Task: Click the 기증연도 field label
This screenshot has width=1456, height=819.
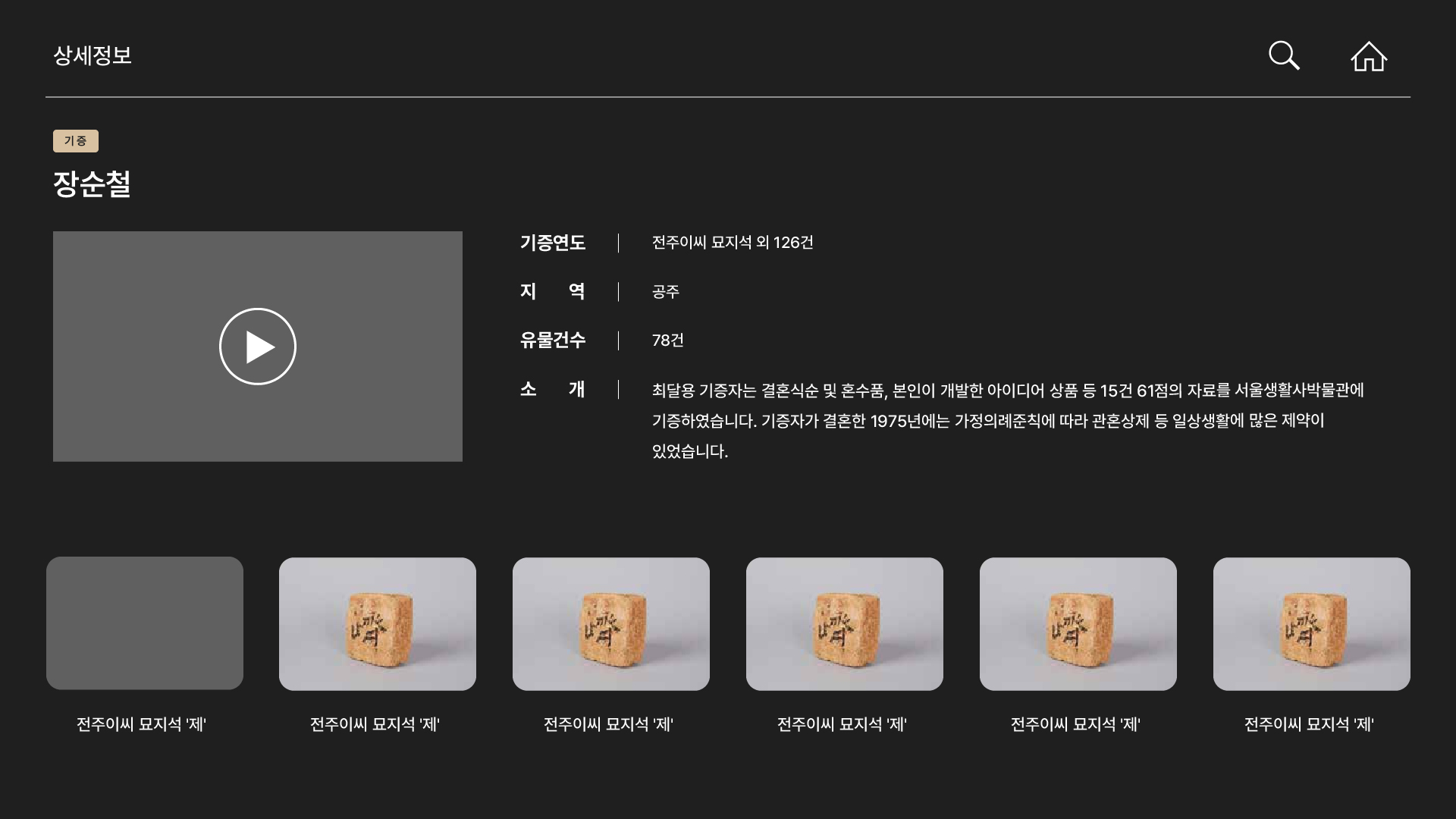Action: pos(553,243)
